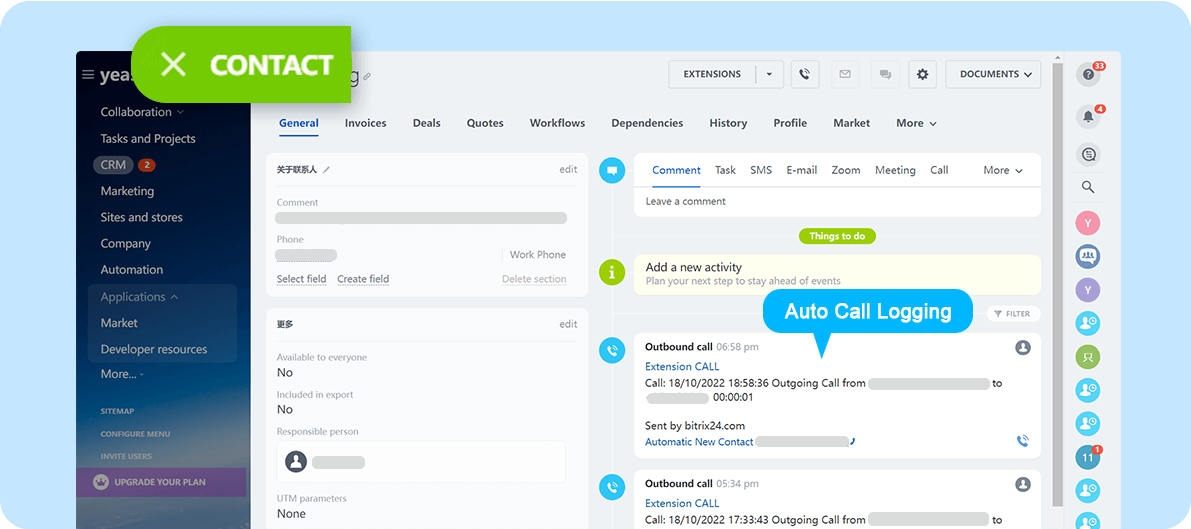Click the green info icon beside Add a new activity
The height and width of the screenshot is (529, 1191).
pos(611,271)
